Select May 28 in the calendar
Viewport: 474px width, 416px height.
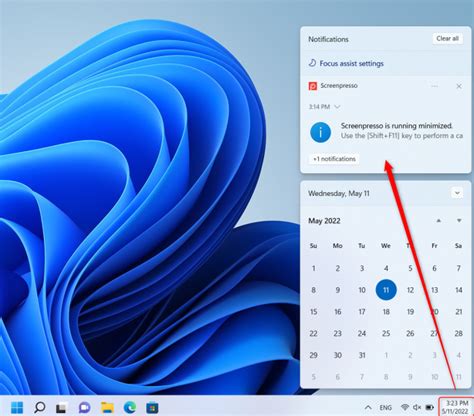point(459,333)
